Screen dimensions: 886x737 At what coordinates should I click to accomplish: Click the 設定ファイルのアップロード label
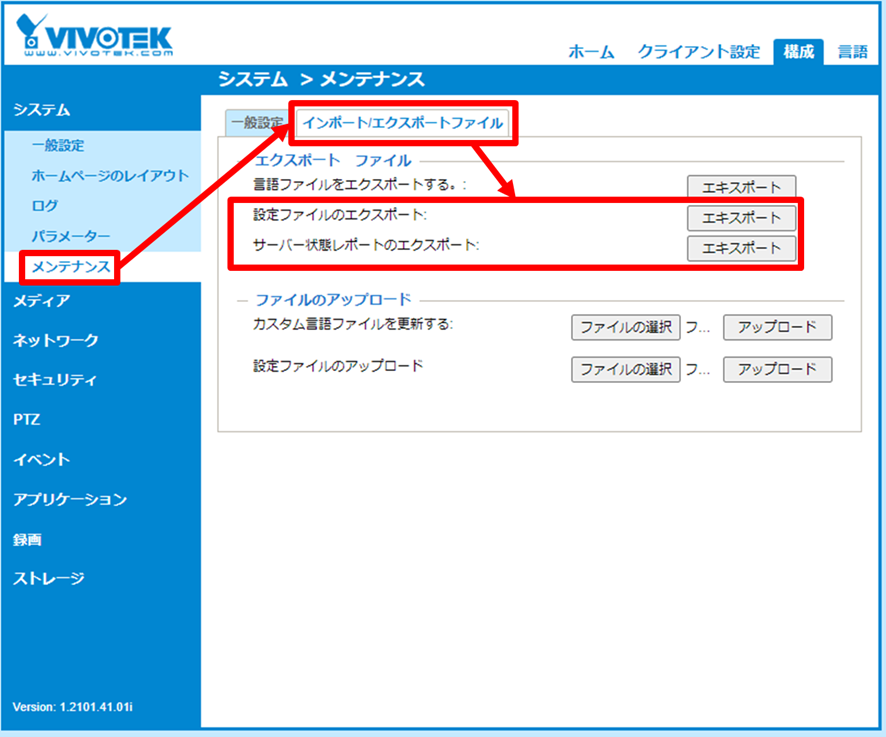pos(338,366)
